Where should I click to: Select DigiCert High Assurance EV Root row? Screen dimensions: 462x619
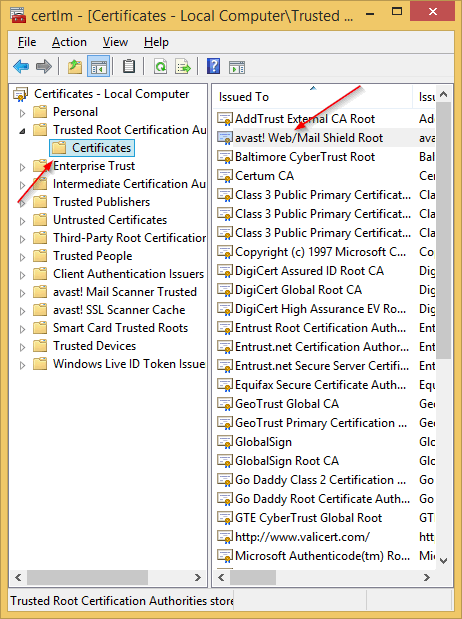pyautogui.click(x=320, y=309)
